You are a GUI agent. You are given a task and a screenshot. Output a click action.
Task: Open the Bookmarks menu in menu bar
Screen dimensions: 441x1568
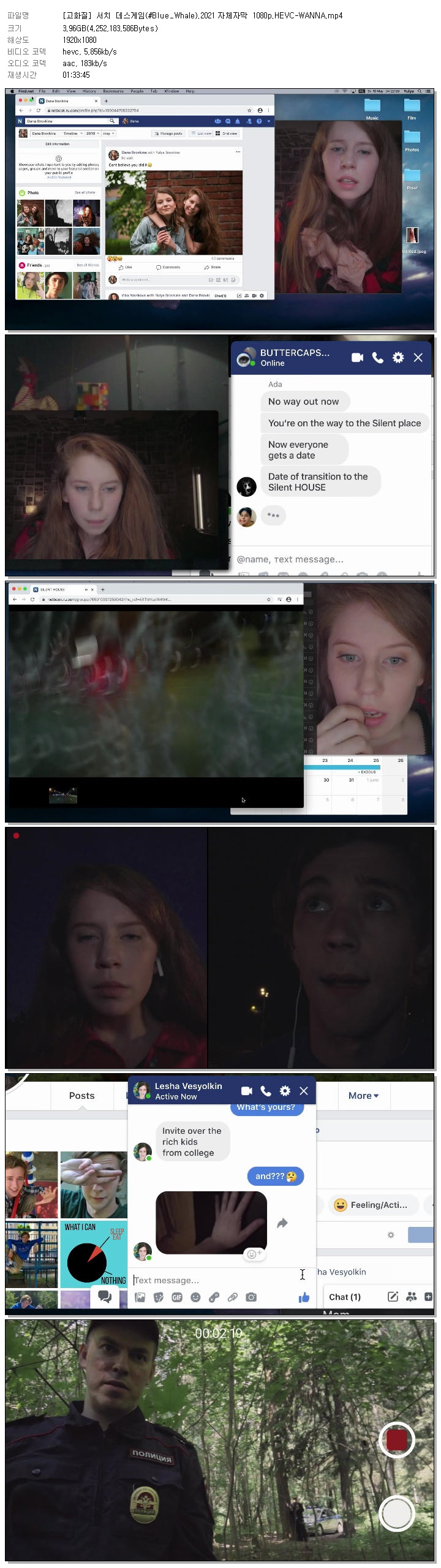(x=113, y=91)
